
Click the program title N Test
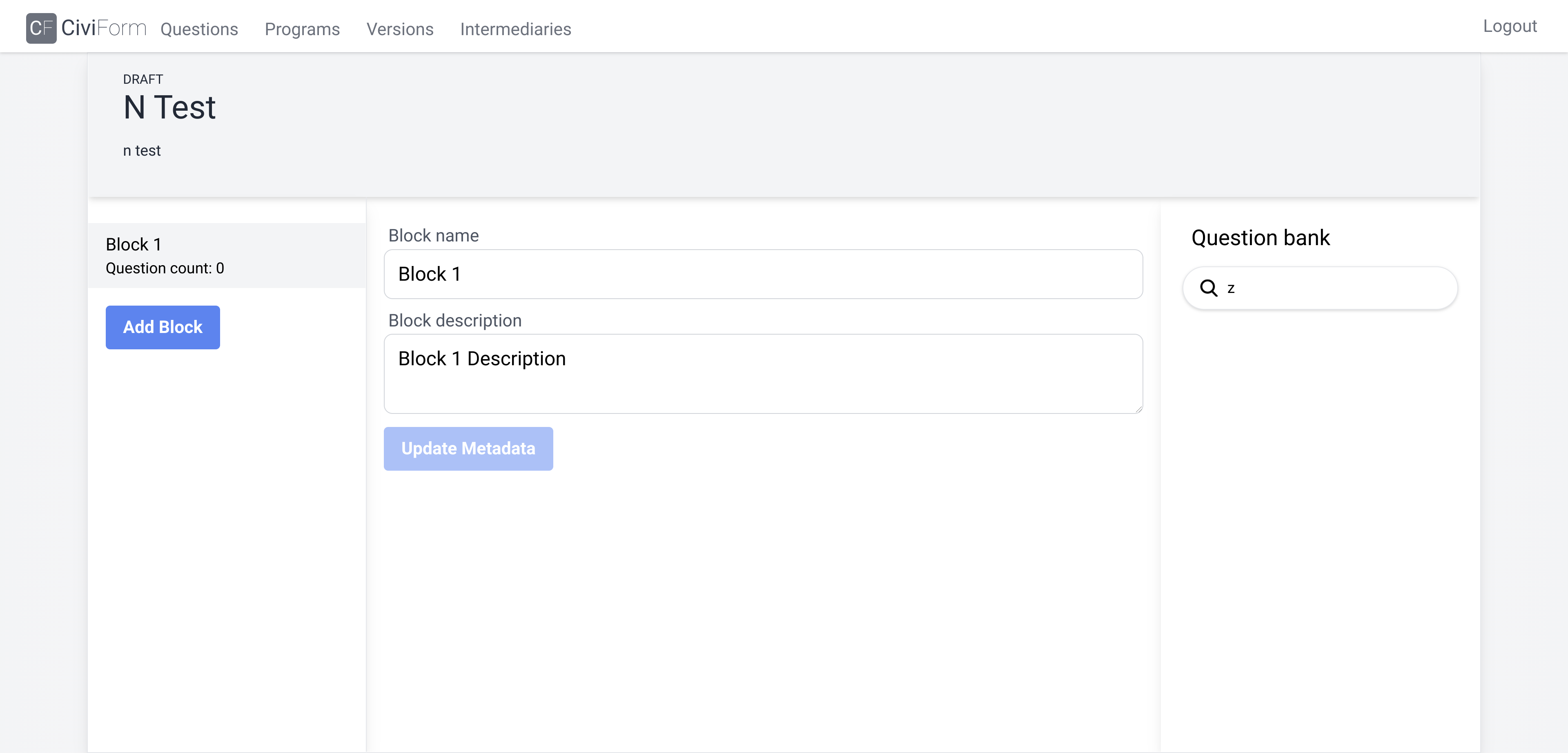pyautogui.click(x=169, y=107)
